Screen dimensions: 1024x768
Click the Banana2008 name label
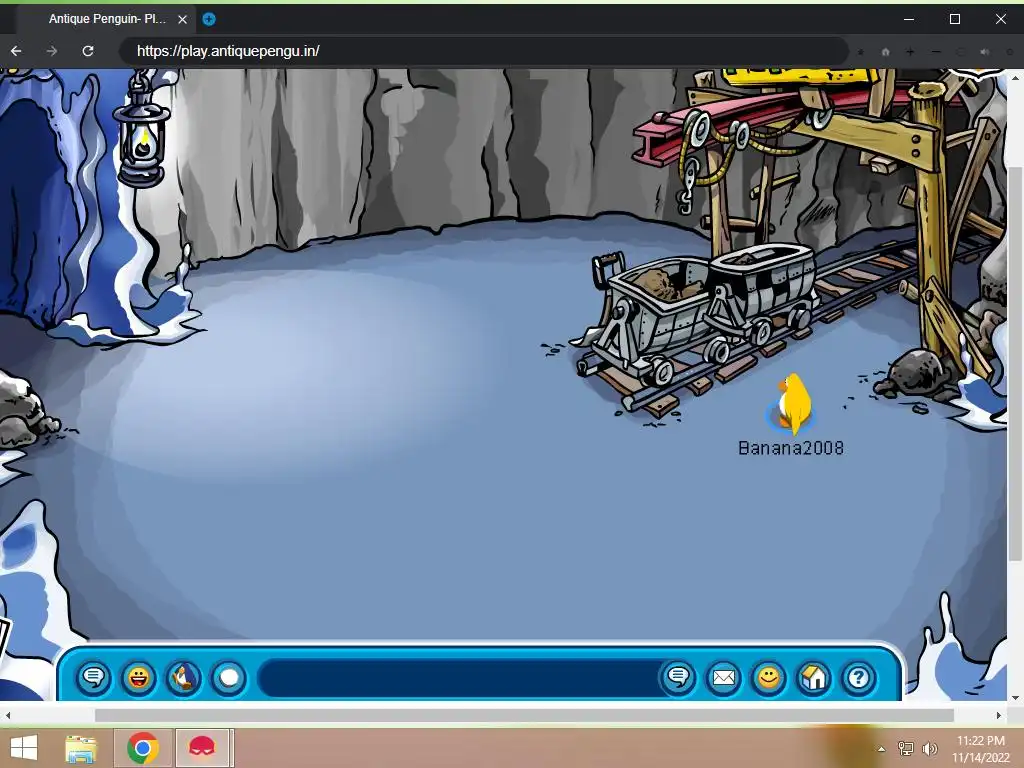(x=791, y=448)
